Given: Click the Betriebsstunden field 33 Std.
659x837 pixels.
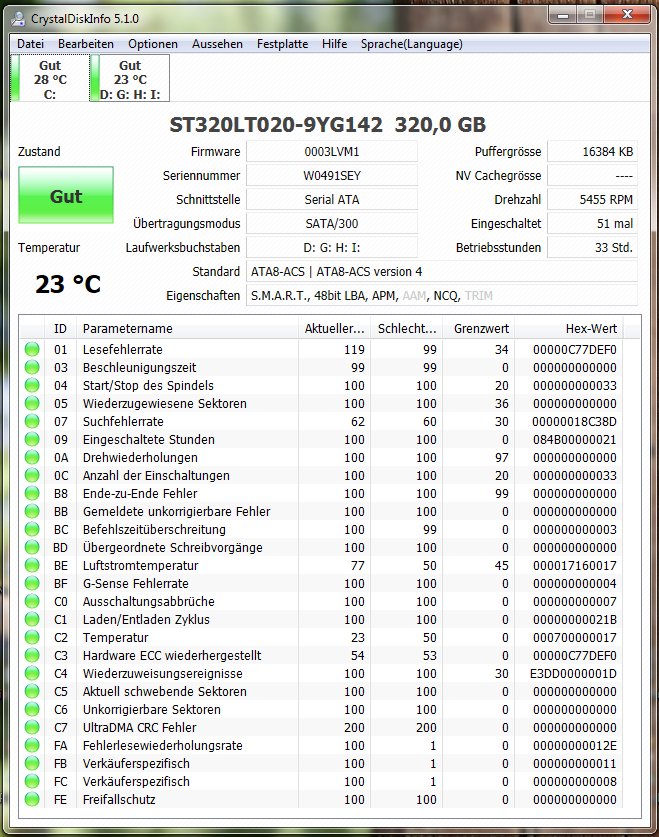Looking at the screenshot, I should pyautogui.click(x=592, y=248).
